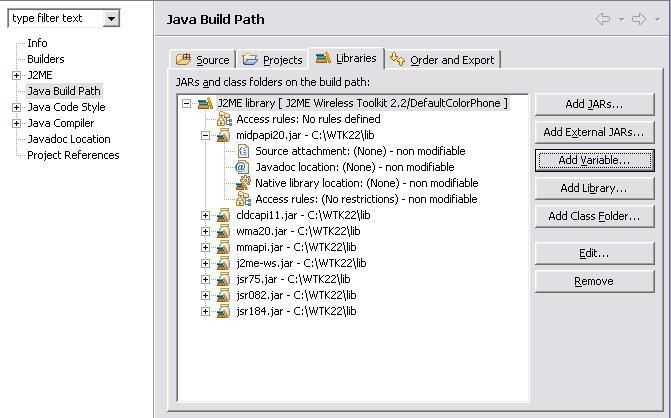Click the Add External JARs button
This screenshot has height=418, width=671.
(594, 132)
